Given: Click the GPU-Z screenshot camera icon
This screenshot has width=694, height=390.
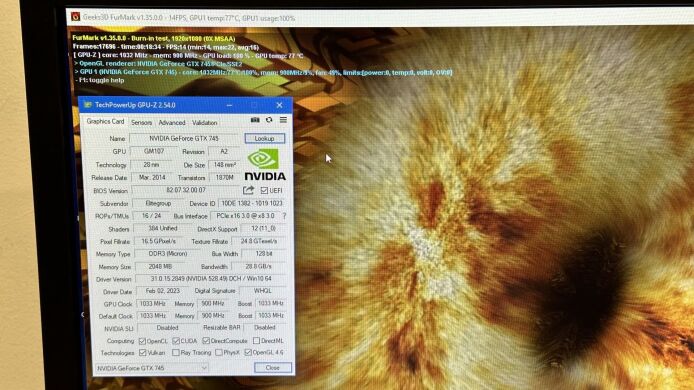Looking at the screenshot, I should click(x=255, y=120).
